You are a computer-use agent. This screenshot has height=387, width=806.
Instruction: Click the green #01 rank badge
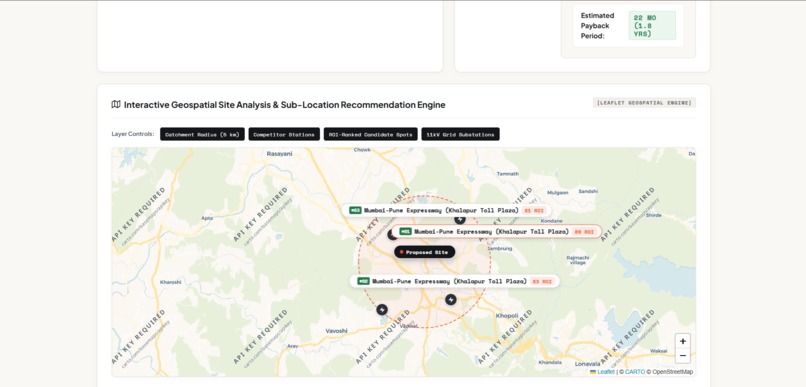(405, 232)
